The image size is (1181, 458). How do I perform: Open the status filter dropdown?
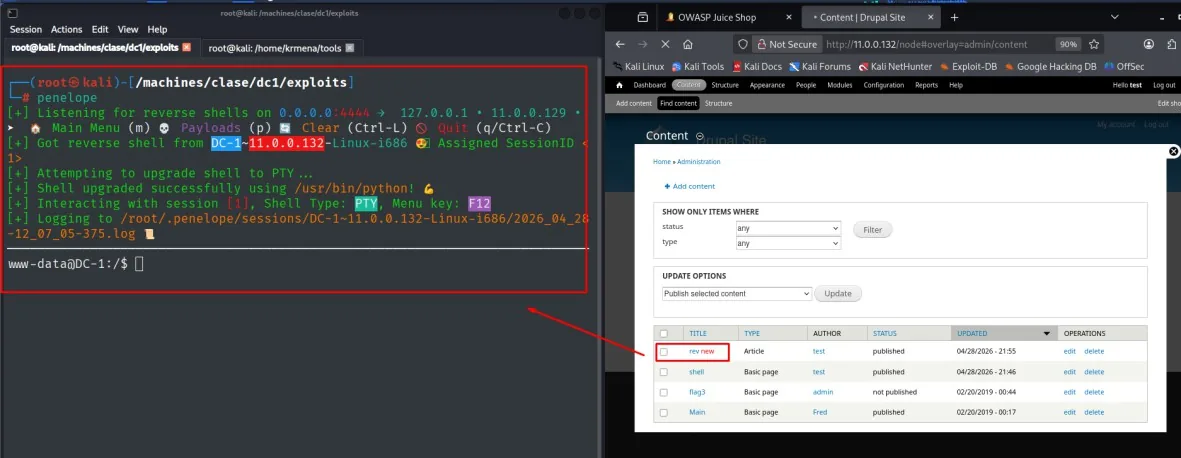(x=788, y=228)
